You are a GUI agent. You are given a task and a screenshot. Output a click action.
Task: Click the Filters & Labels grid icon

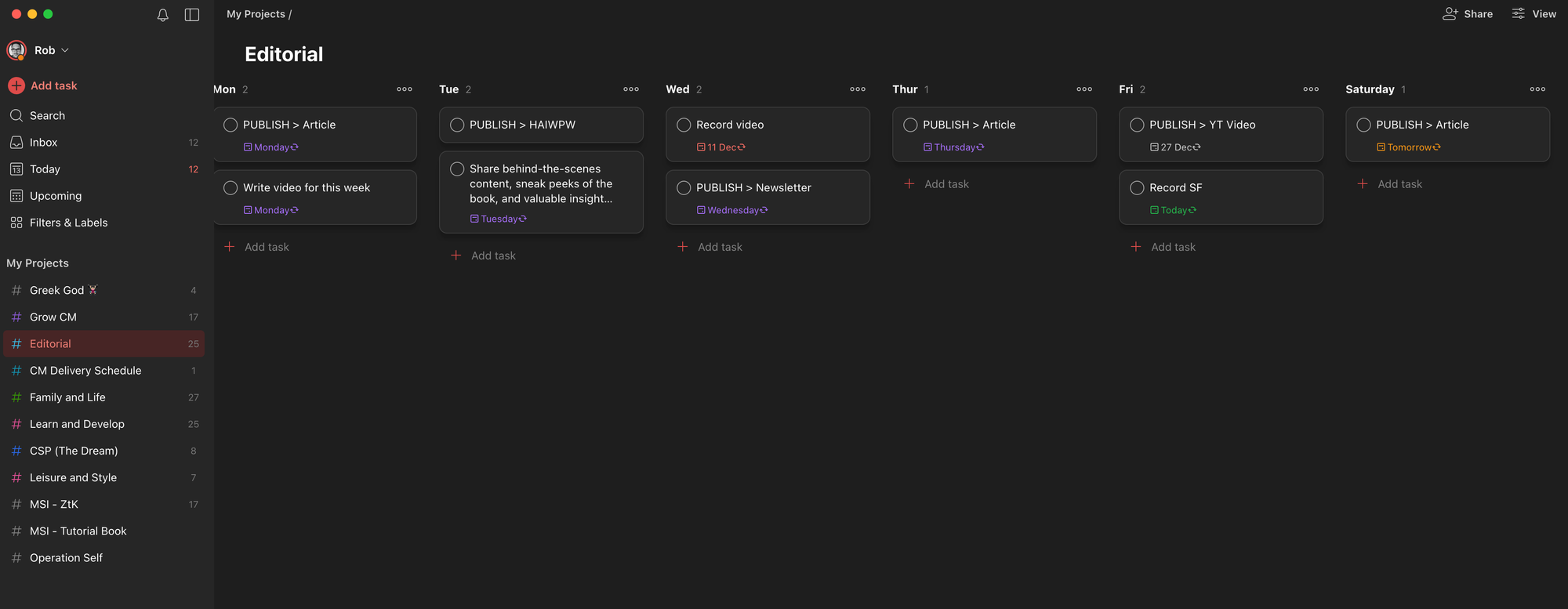click(x=16, y=223)
